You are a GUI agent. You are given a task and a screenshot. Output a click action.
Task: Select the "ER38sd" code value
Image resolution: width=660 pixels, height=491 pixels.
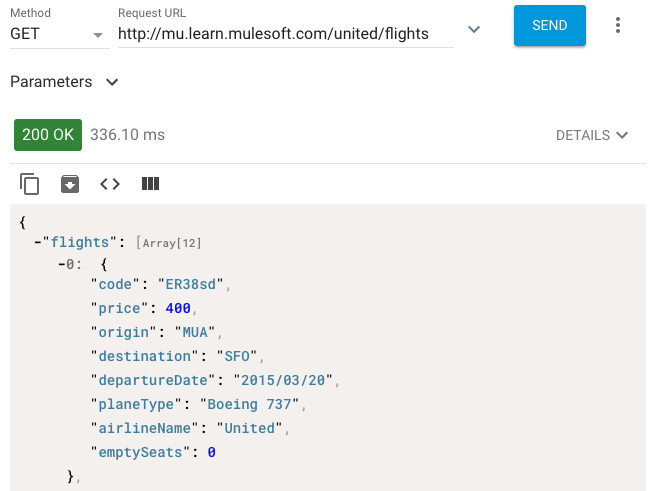(190, 284)
